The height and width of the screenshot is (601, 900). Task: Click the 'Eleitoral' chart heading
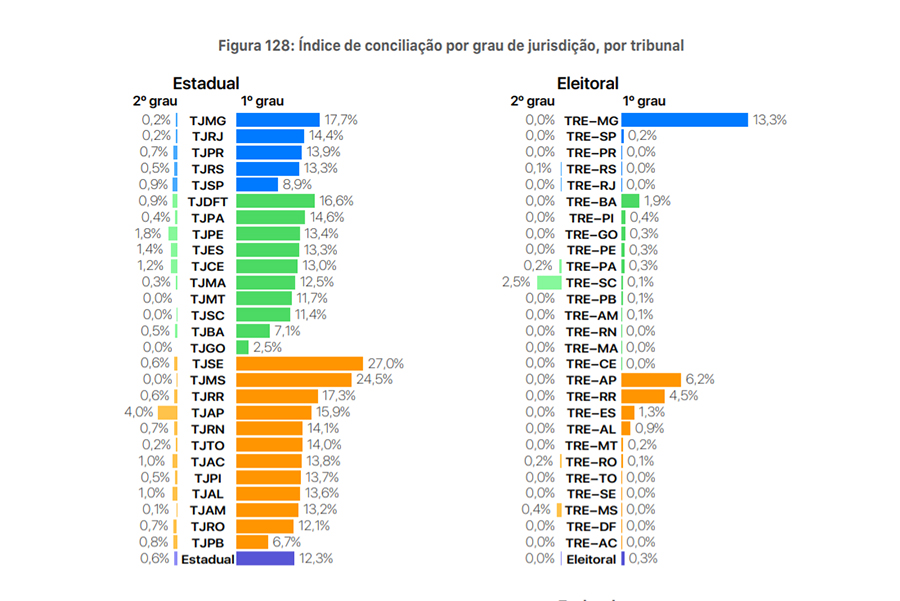point(588,84)
